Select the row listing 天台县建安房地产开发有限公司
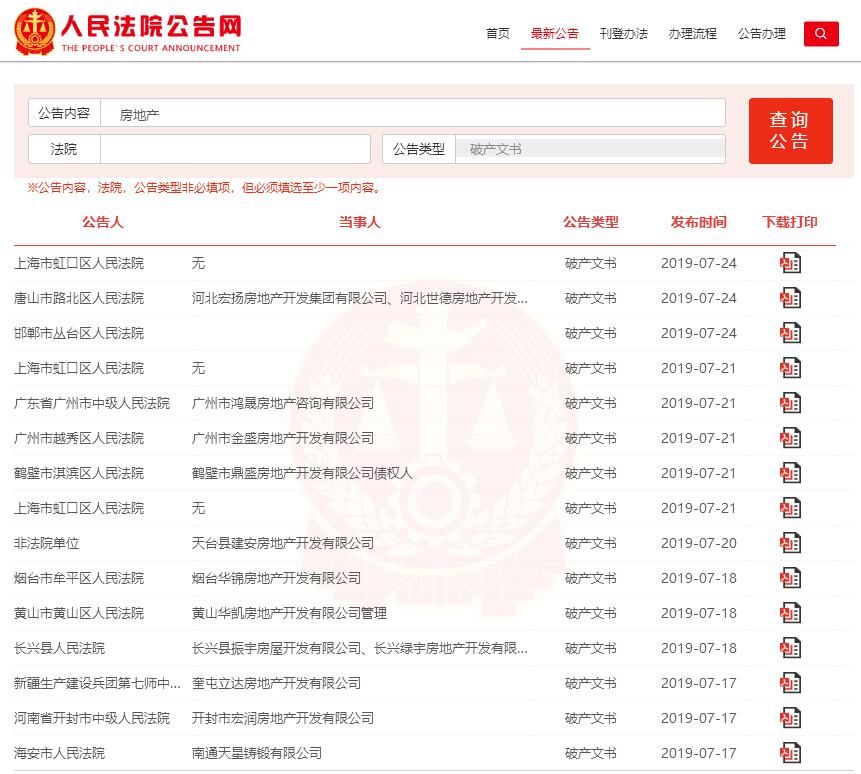The image size is (861, 774). [285, 543]
